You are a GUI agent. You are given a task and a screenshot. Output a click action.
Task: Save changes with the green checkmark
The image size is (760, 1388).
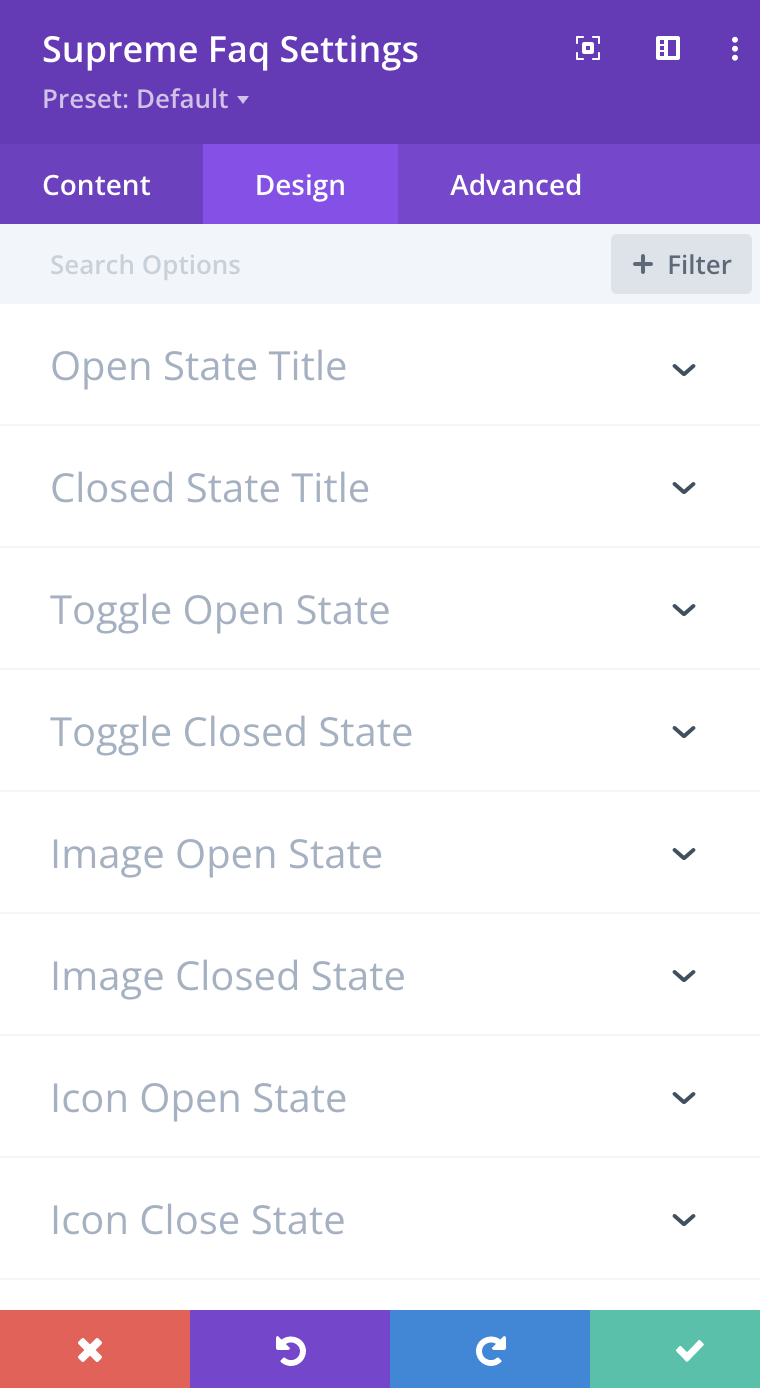click(688, 1350)
